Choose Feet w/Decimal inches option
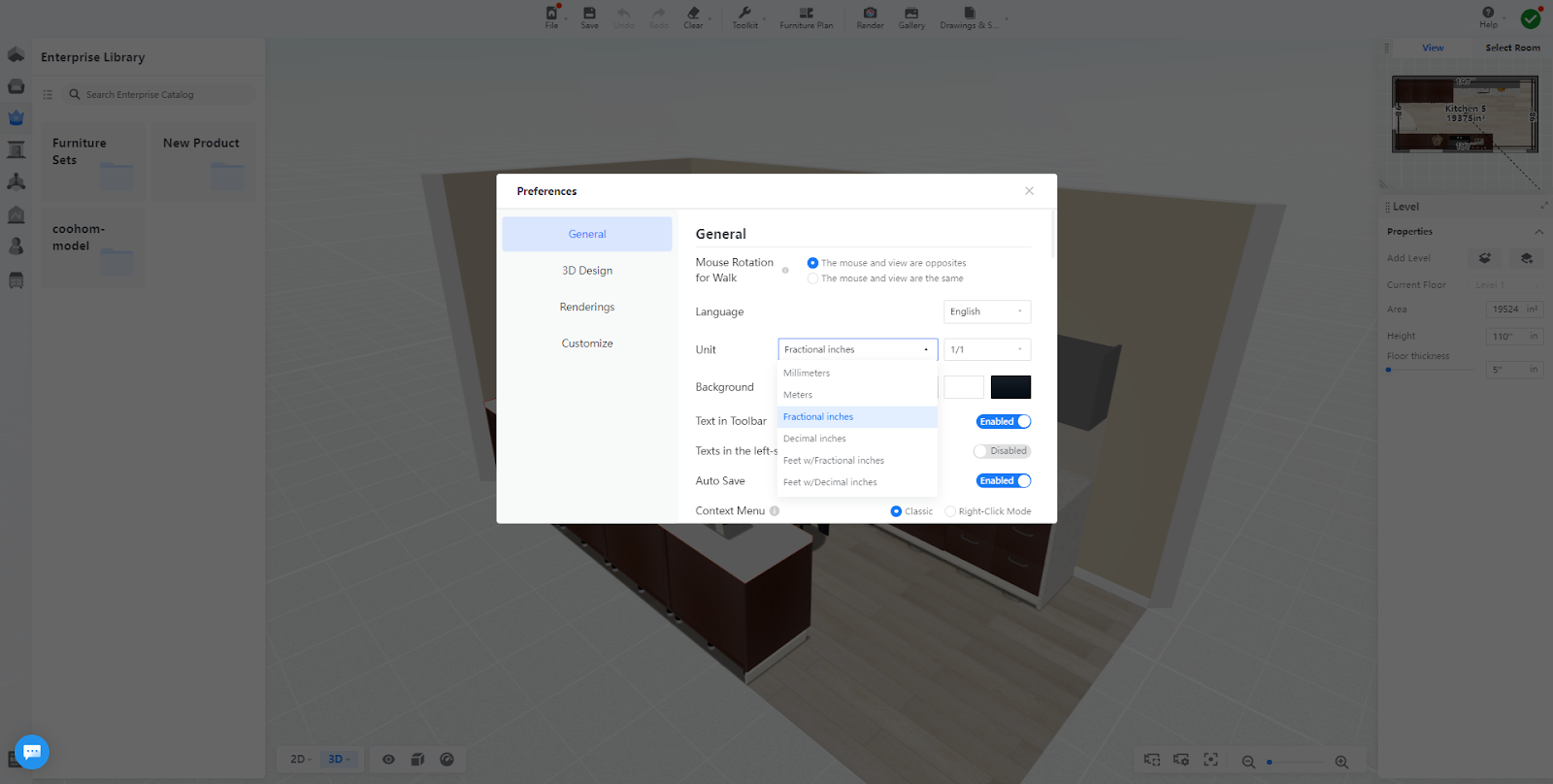The height and width of the screenshot is (784, 1553). click(x=830, y=482)
